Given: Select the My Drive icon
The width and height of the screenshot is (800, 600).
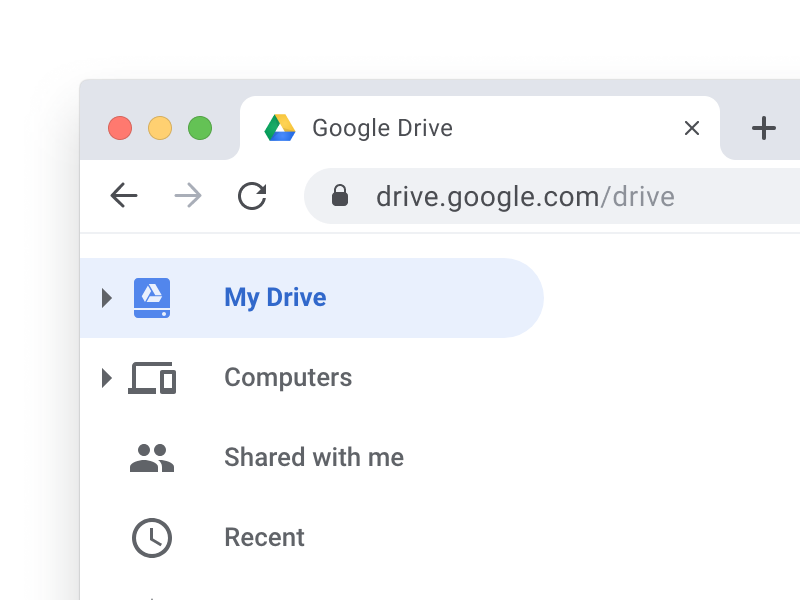Looking at the screenshot, I should pyautogui.click(x=151, y=297).
